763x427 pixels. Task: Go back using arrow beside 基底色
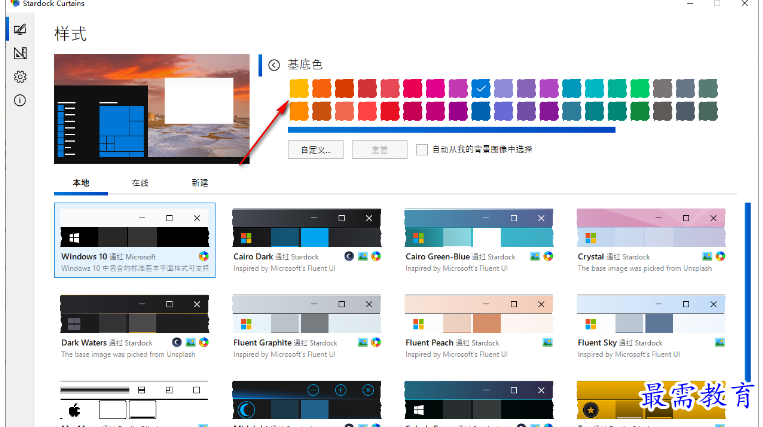click(x=274, y=65)
